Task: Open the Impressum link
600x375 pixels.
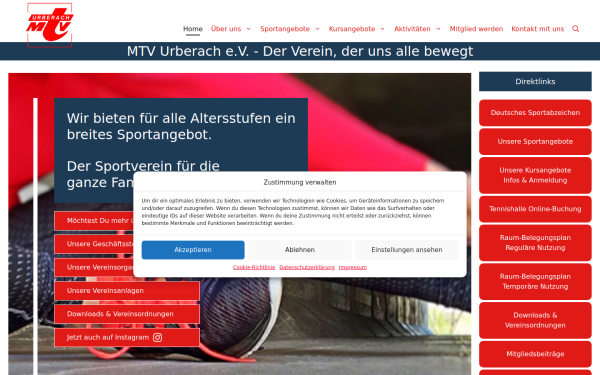Action: (x=353, y=267)
